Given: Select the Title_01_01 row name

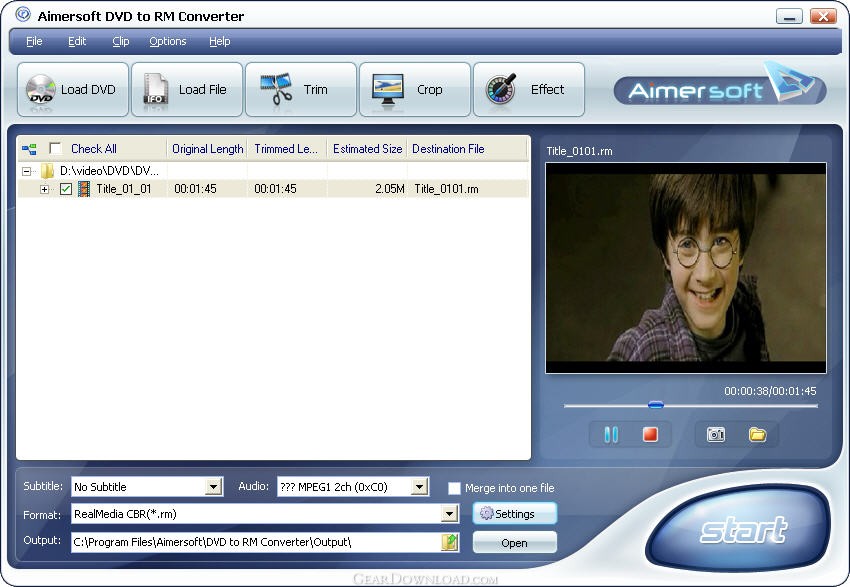Looking at the screenshot, I should (x=124, y=189).
